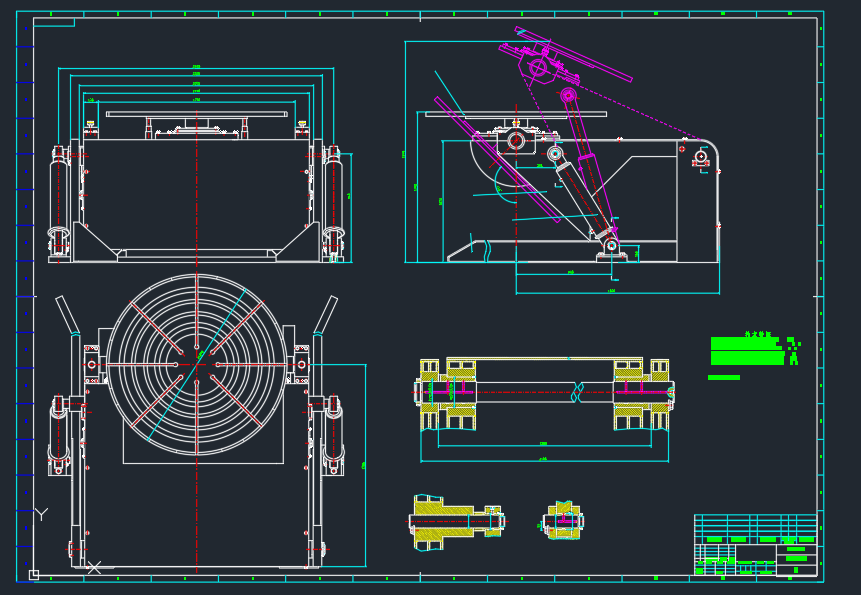861x595 pixels.
Task: Select the green technical notes text block
Action: click(x=754, y=355)
